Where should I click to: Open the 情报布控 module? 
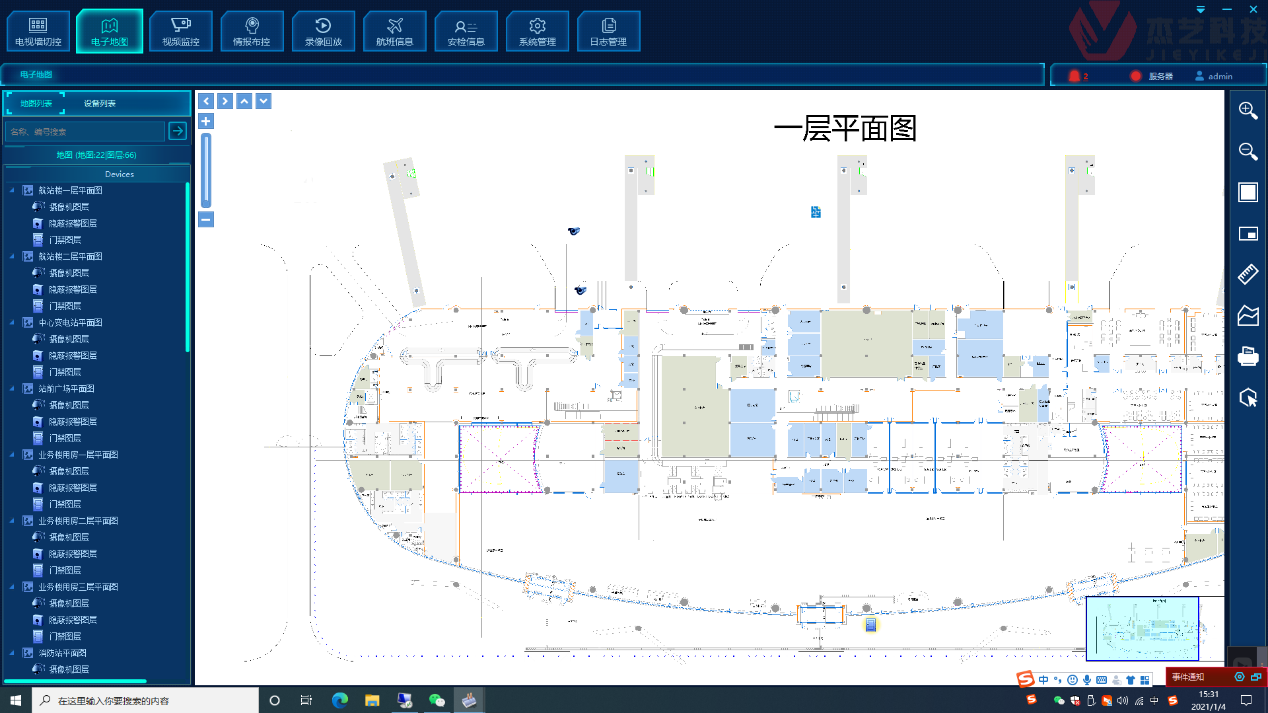pyautogui.click(x=252, y=30)
